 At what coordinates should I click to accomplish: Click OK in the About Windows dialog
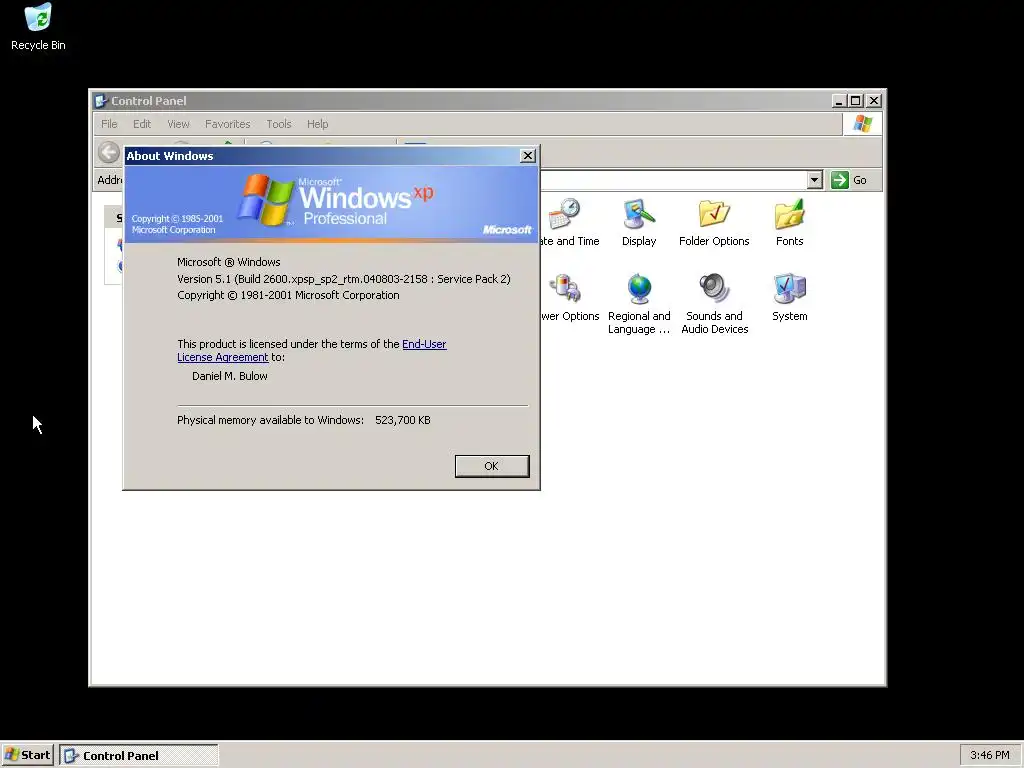click(492, 466)
